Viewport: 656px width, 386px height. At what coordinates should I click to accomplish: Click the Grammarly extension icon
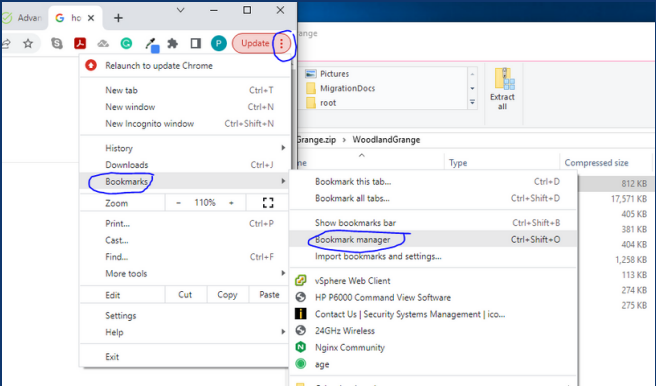click(x=126, y=43)
